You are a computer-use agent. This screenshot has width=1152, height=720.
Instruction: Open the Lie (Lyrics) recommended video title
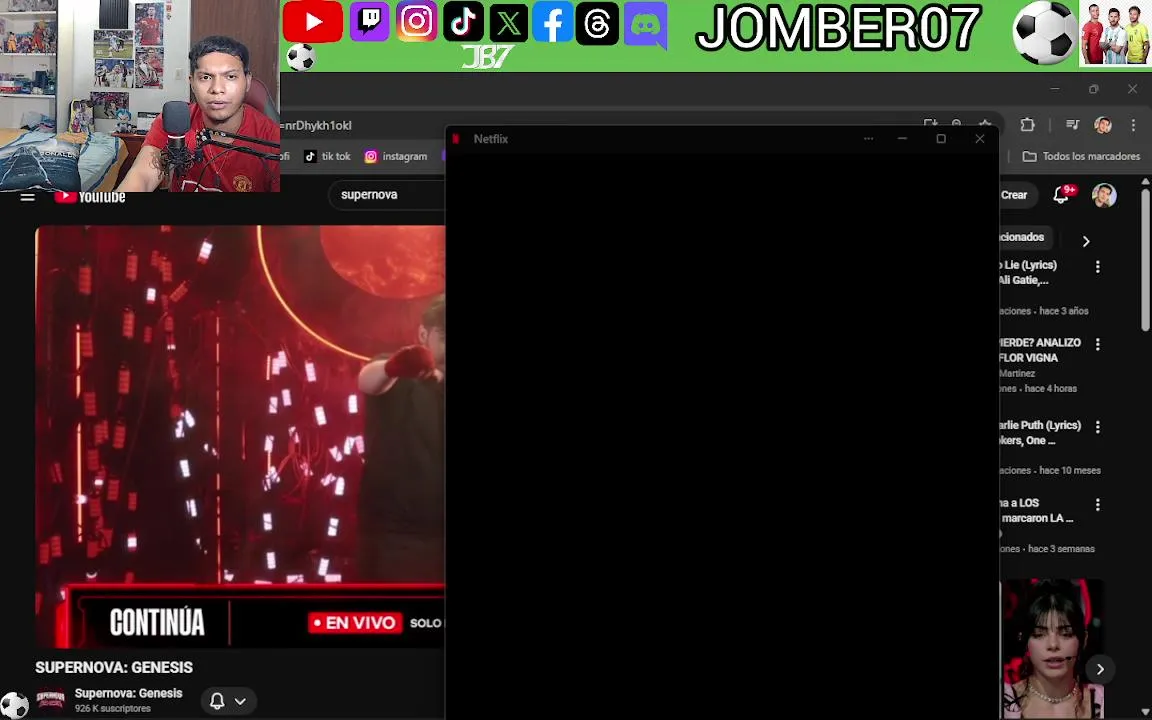pyautogui.click(x=1029, y=273)
